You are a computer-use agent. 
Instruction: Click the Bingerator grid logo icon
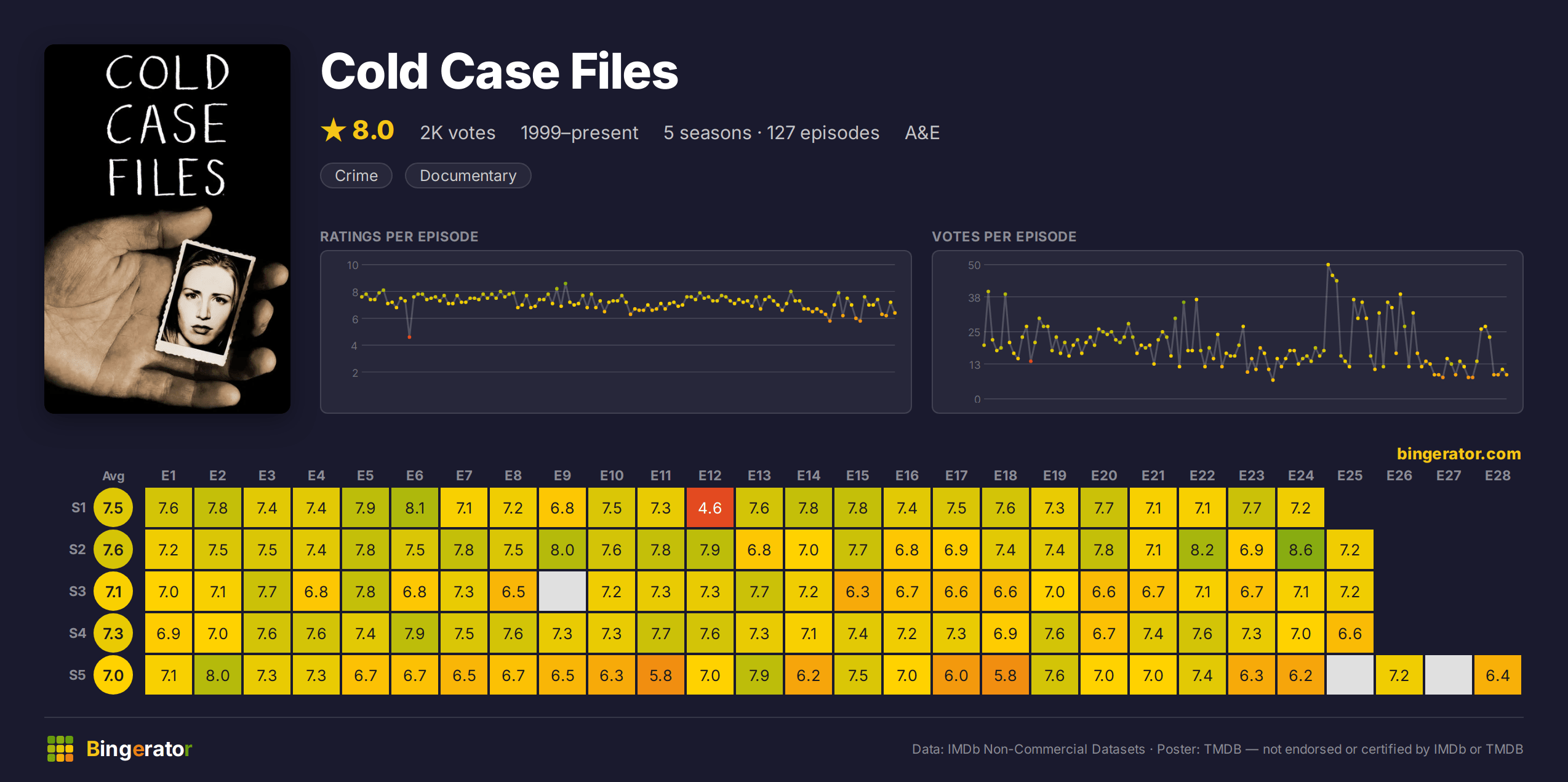click(60, 749)
